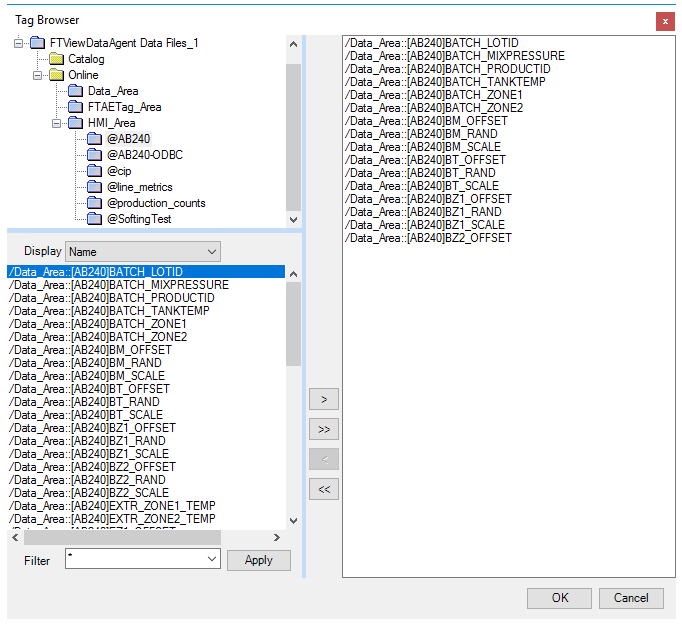
Task: Select EXTR_ZONE2_TEMP in the left tag list
Action: click(146, 519)
